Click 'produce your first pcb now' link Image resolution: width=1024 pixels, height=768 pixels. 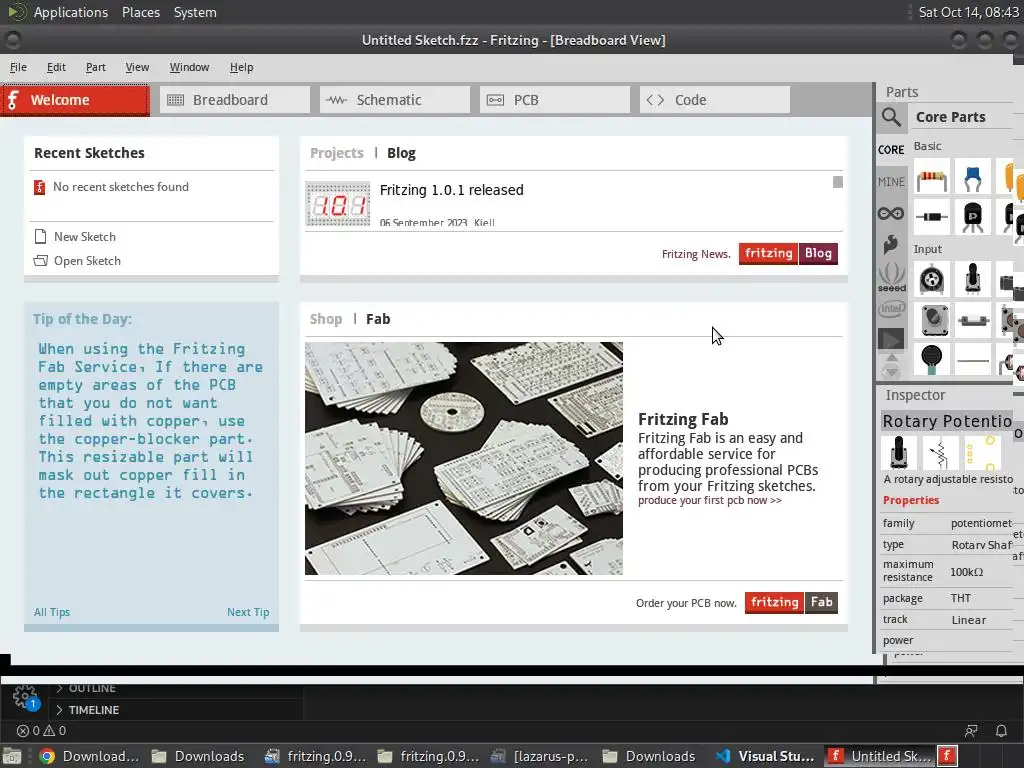pyautogui.click(x=709, y=500)
